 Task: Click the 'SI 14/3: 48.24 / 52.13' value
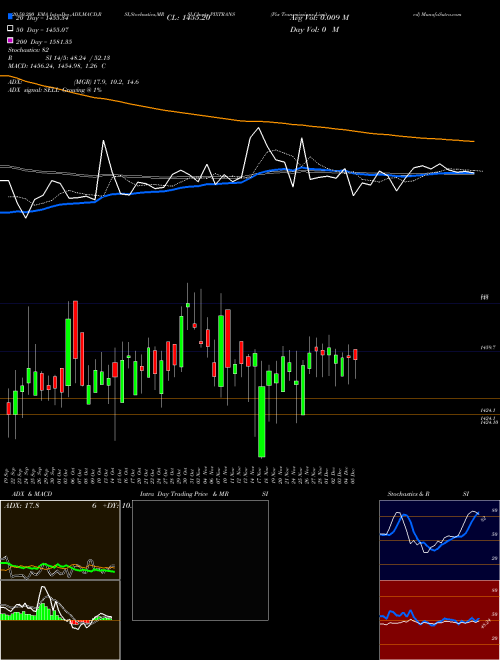[x=77, y=58]
